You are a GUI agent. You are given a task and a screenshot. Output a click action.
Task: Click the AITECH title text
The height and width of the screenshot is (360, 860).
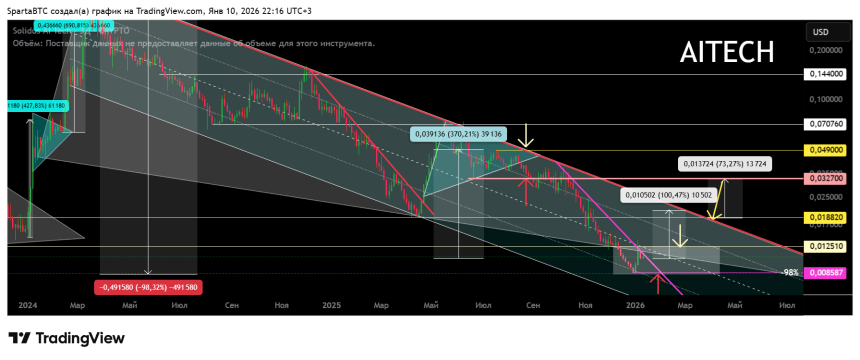(x=727, y=53)
